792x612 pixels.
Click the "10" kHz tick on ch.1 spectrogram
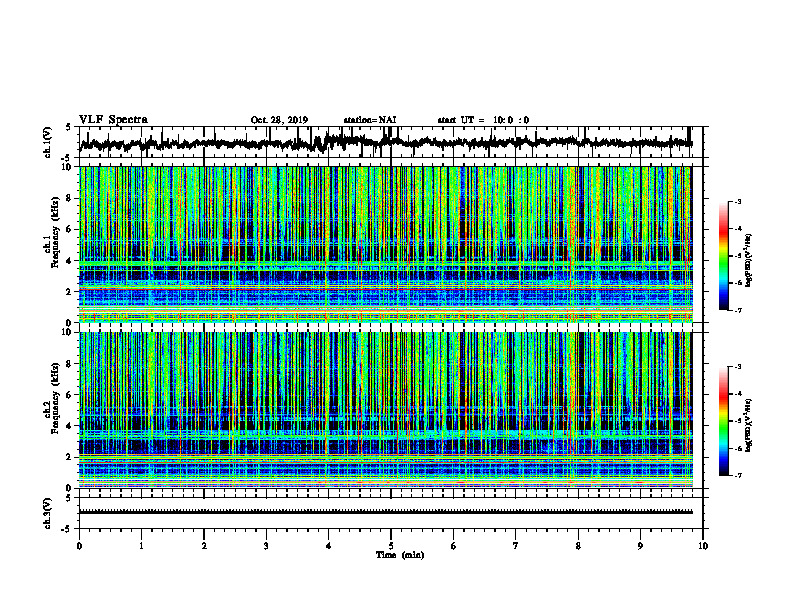68,167
